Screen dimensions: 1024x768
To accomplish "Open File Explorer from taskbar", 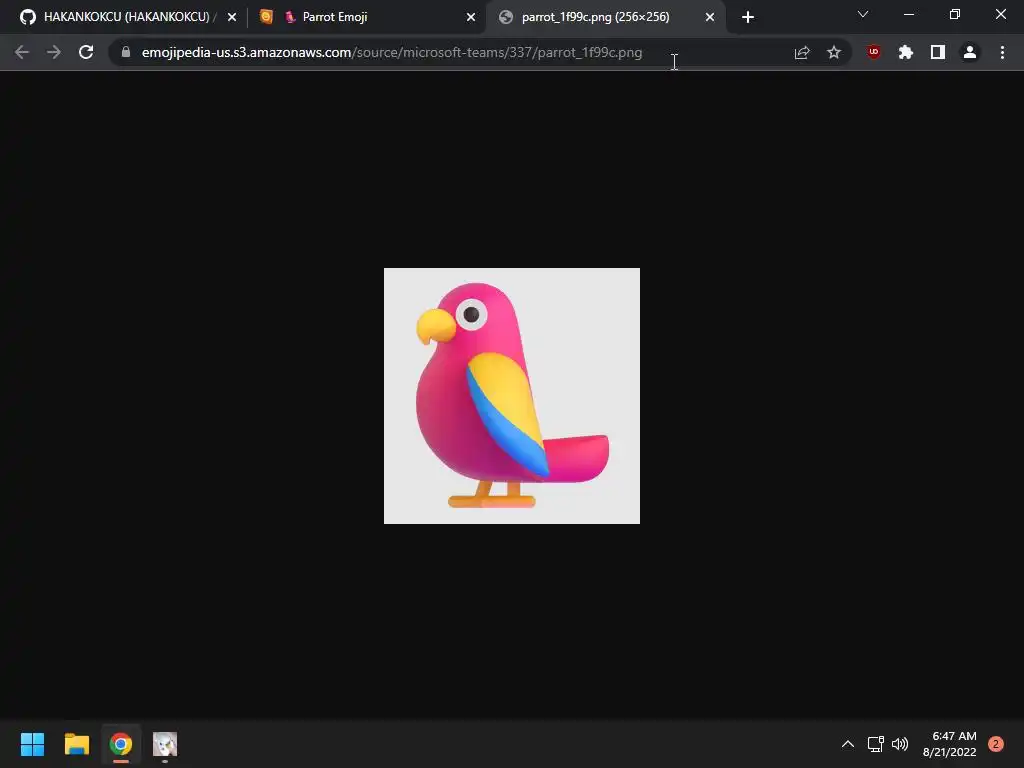I will 76,744.
